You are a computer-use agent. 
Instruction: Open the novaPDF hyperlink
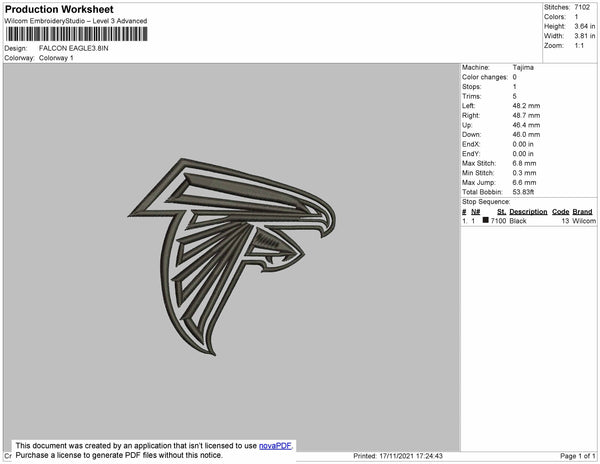(275, 446)
